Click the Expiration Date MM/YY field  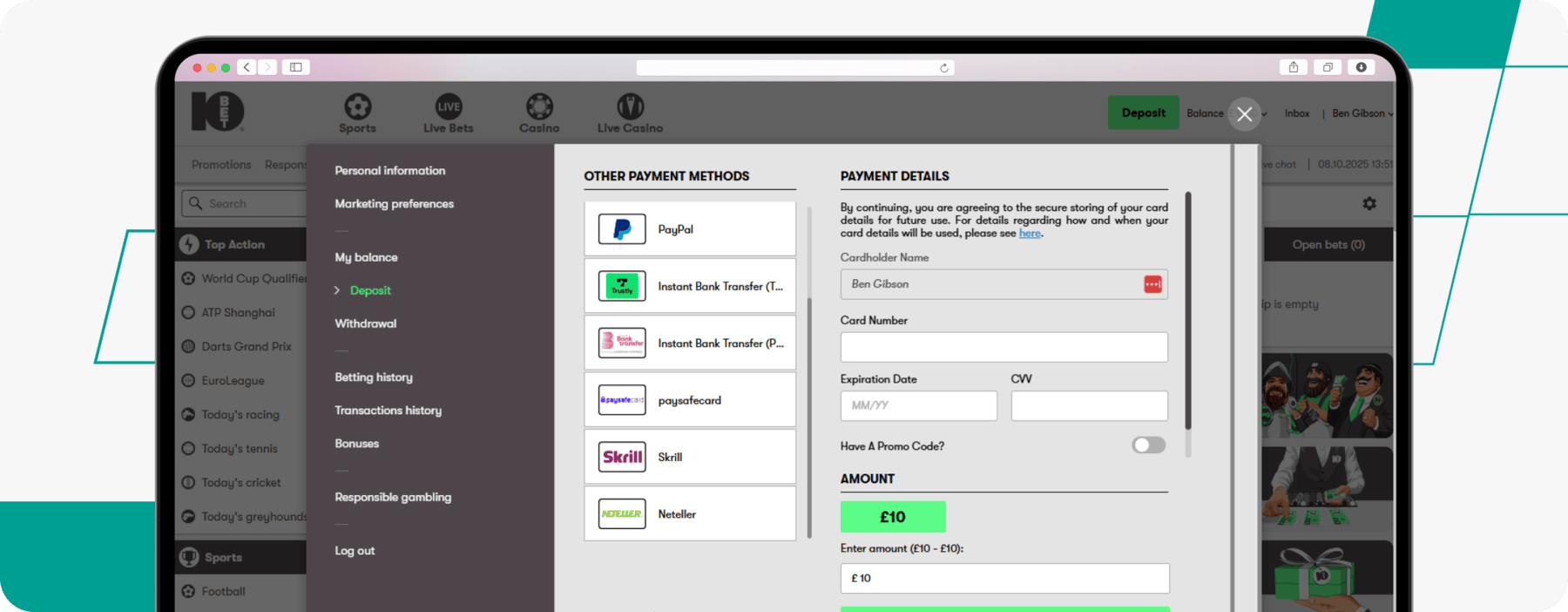(918, 405)
